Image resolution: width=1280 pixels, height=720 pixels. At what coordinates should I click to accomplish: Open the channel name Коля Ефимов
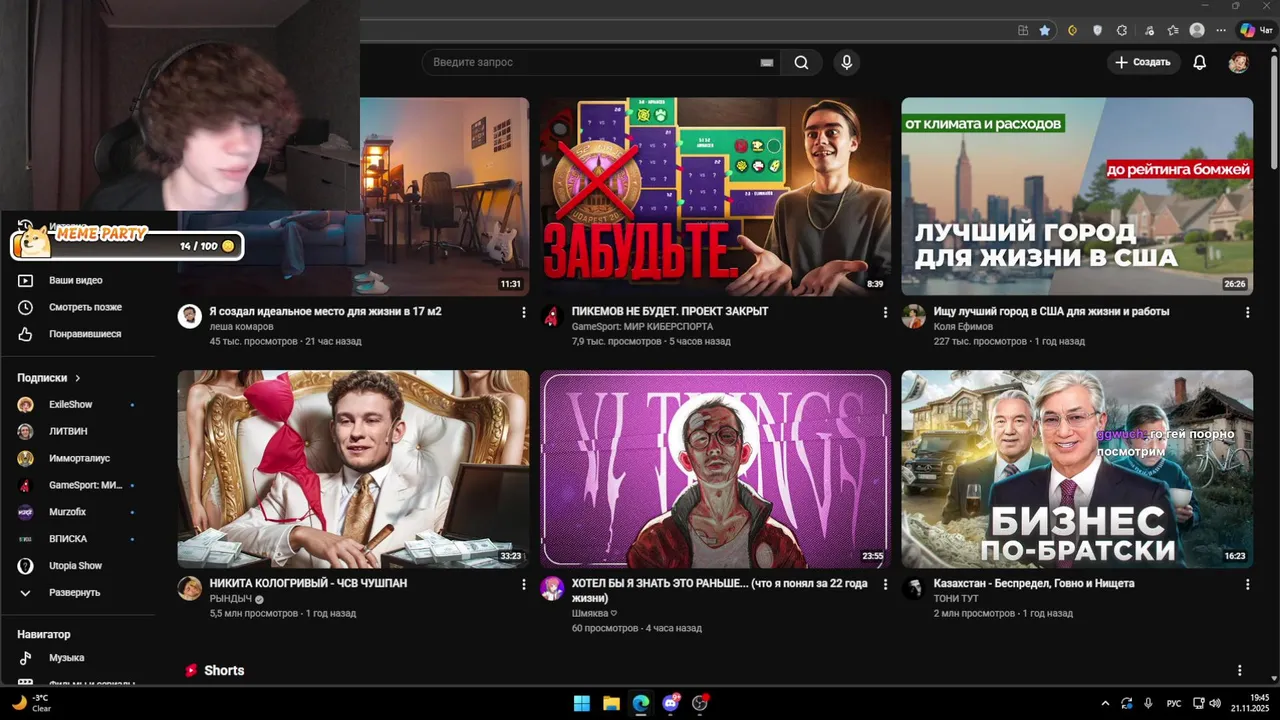coord(963,327)
